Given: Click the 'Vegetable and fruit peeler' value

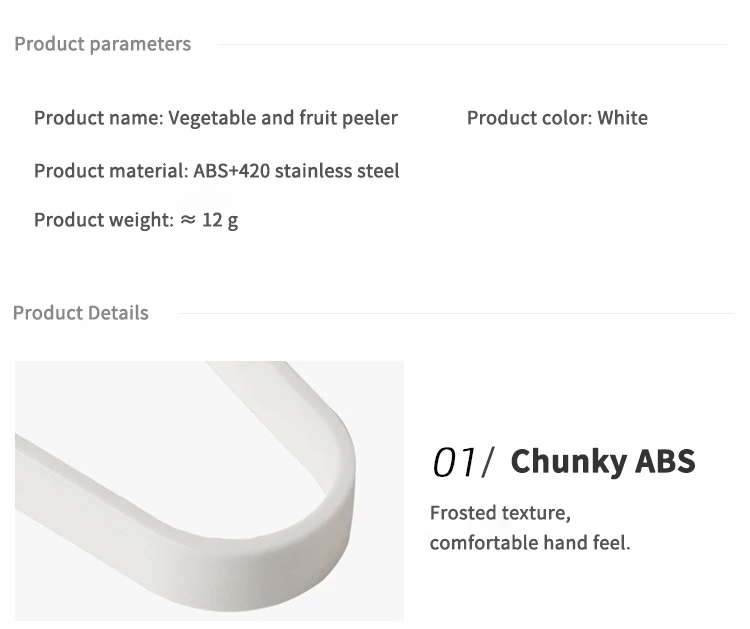Looking at the screenshot, I should click(283, 118).
